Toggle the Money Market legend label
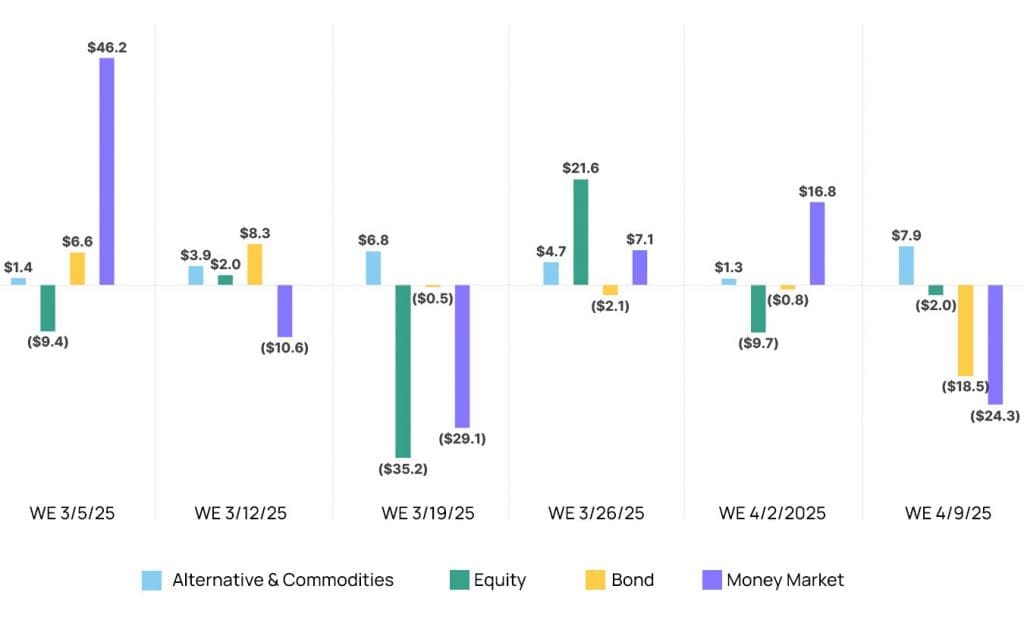 pyautogui.click(x=785, y=580)
